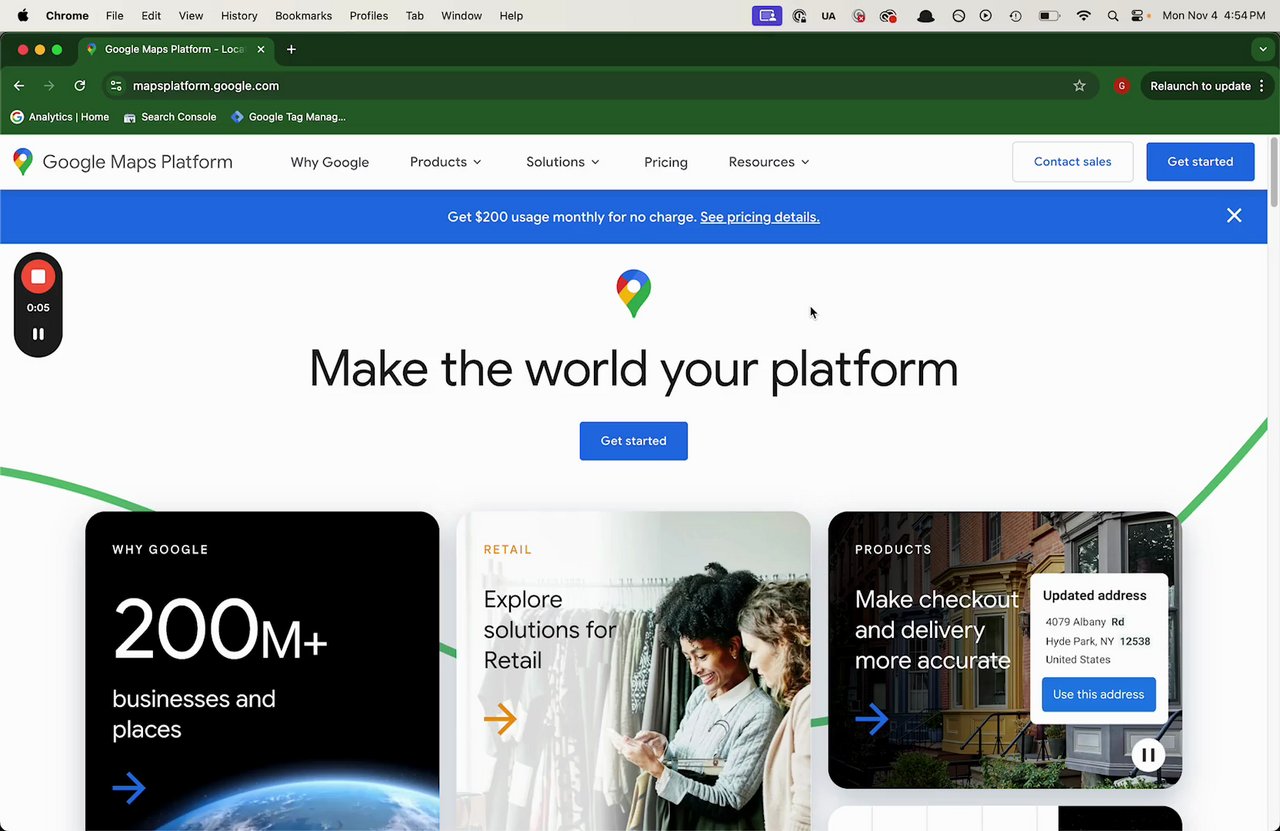Pause the screen recording widget

pyautogui.click(x=38, y=334)
